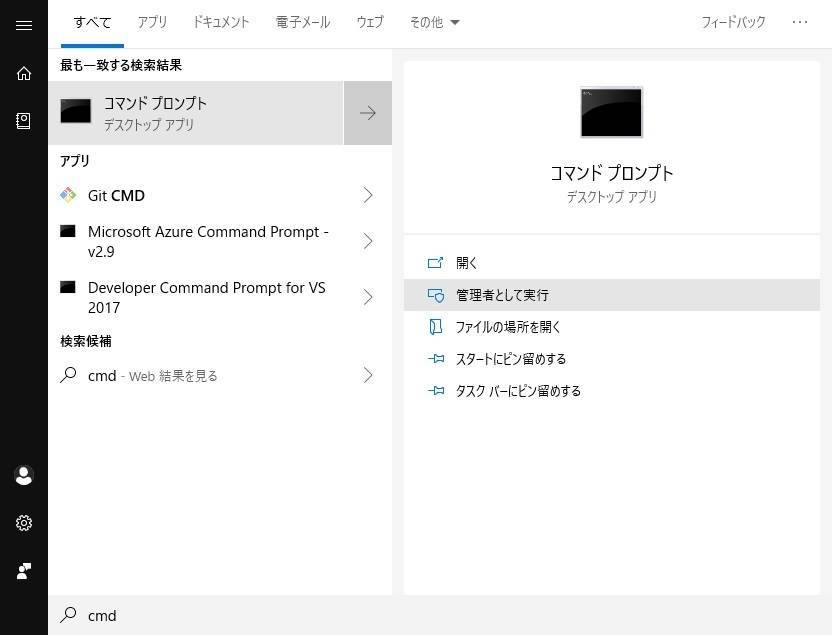Screen dimensions: 832x635
Task: Click the search magnifier in the search box
Action: [68, 615]
